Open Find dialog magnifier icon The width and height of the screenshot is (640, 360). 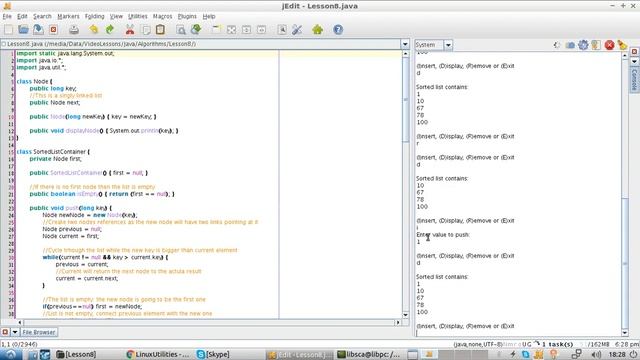(181, 29)
